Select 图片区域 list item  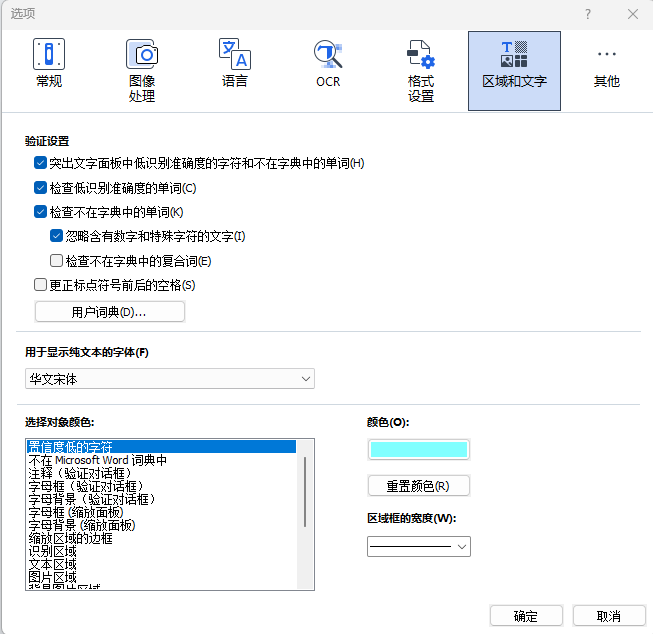(162, 577)
